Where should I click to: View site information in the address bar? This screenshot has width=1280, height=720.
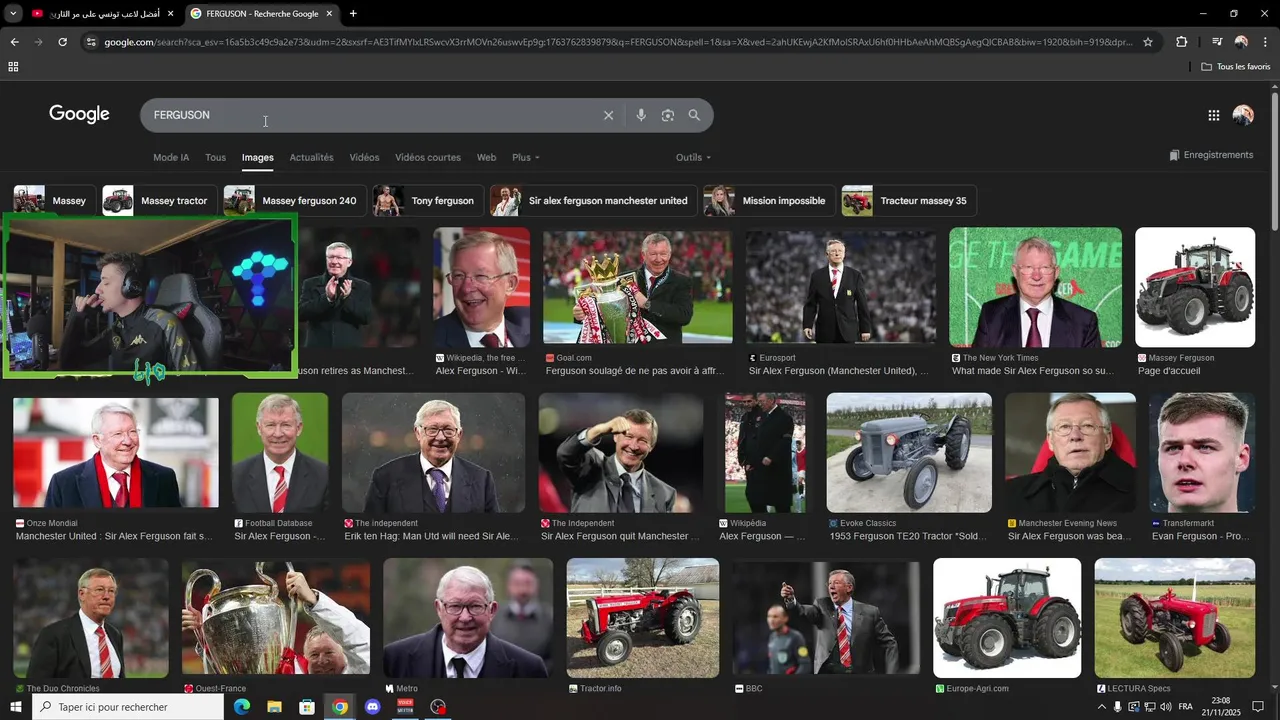point(91,42)
